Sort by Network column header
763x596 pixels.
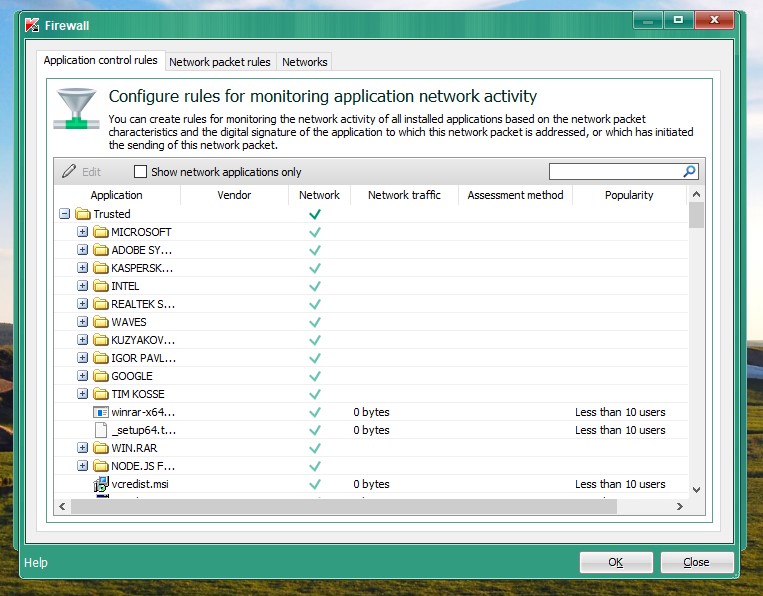[x=319, y=195]
